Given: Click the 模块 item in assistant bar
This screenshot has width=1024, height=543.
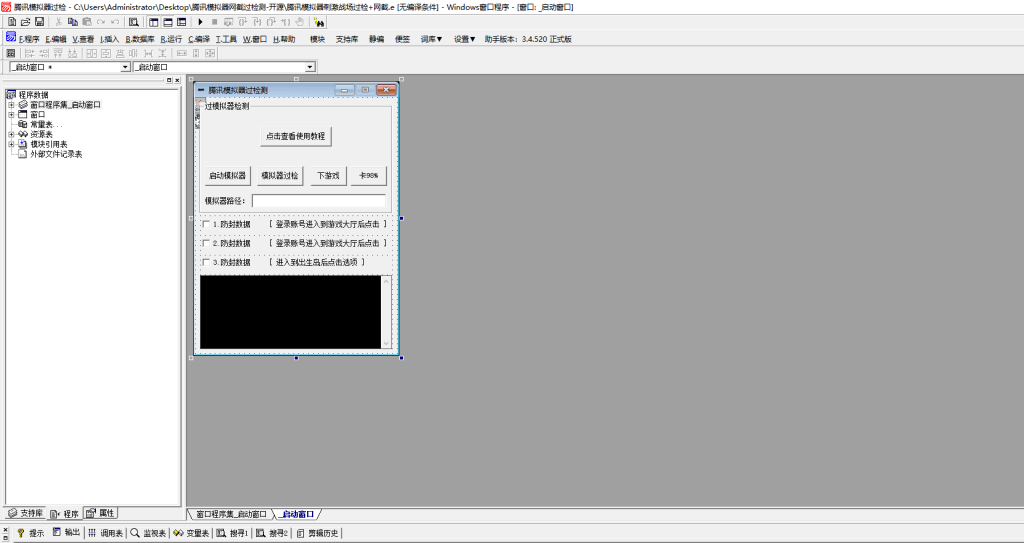Looking at the screenshot, I should click(x=317, y=39).
